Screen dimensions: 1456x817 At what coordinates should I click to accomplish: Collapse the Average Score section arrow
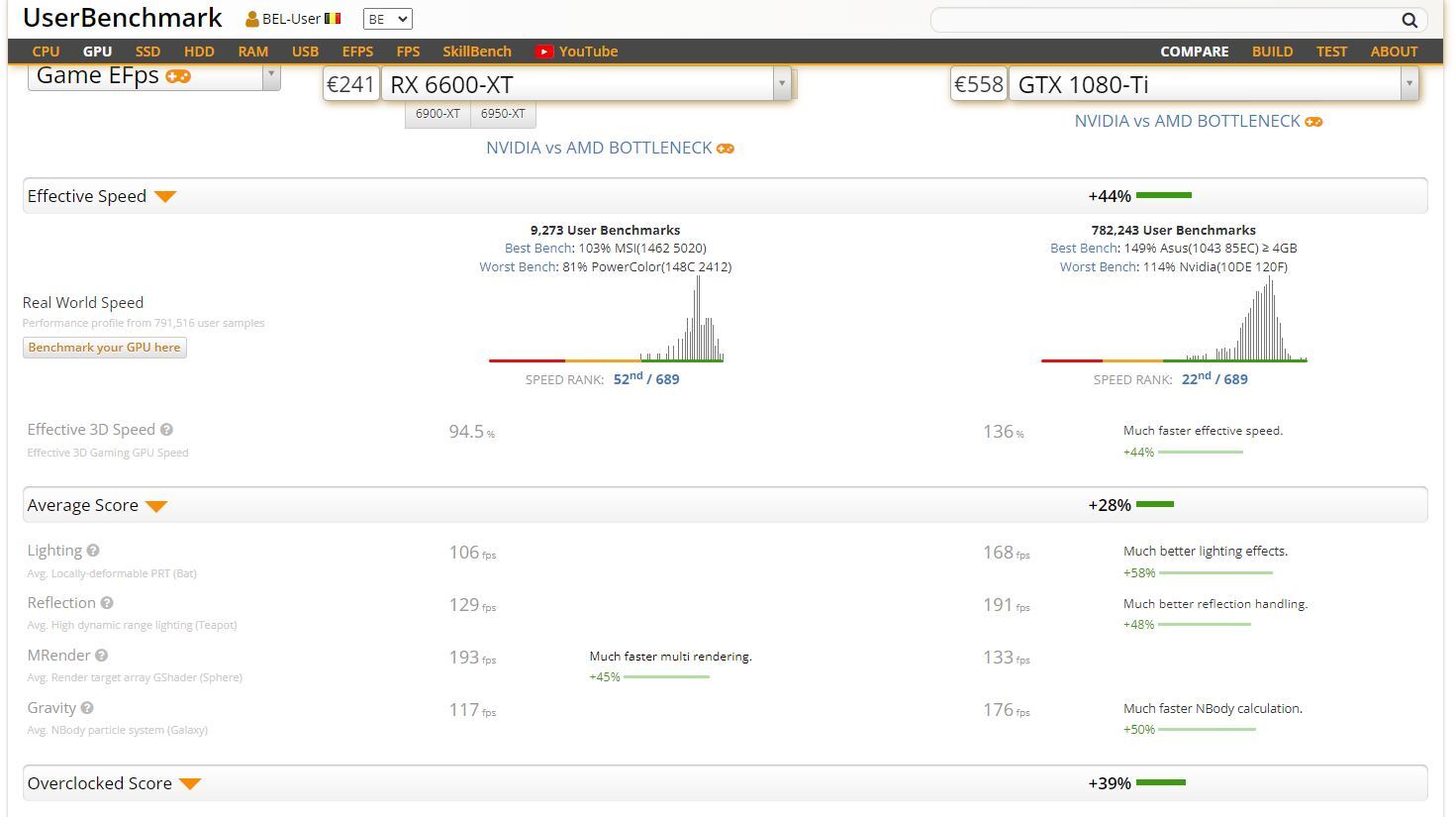pyautogui.click(x=156, y=506)
